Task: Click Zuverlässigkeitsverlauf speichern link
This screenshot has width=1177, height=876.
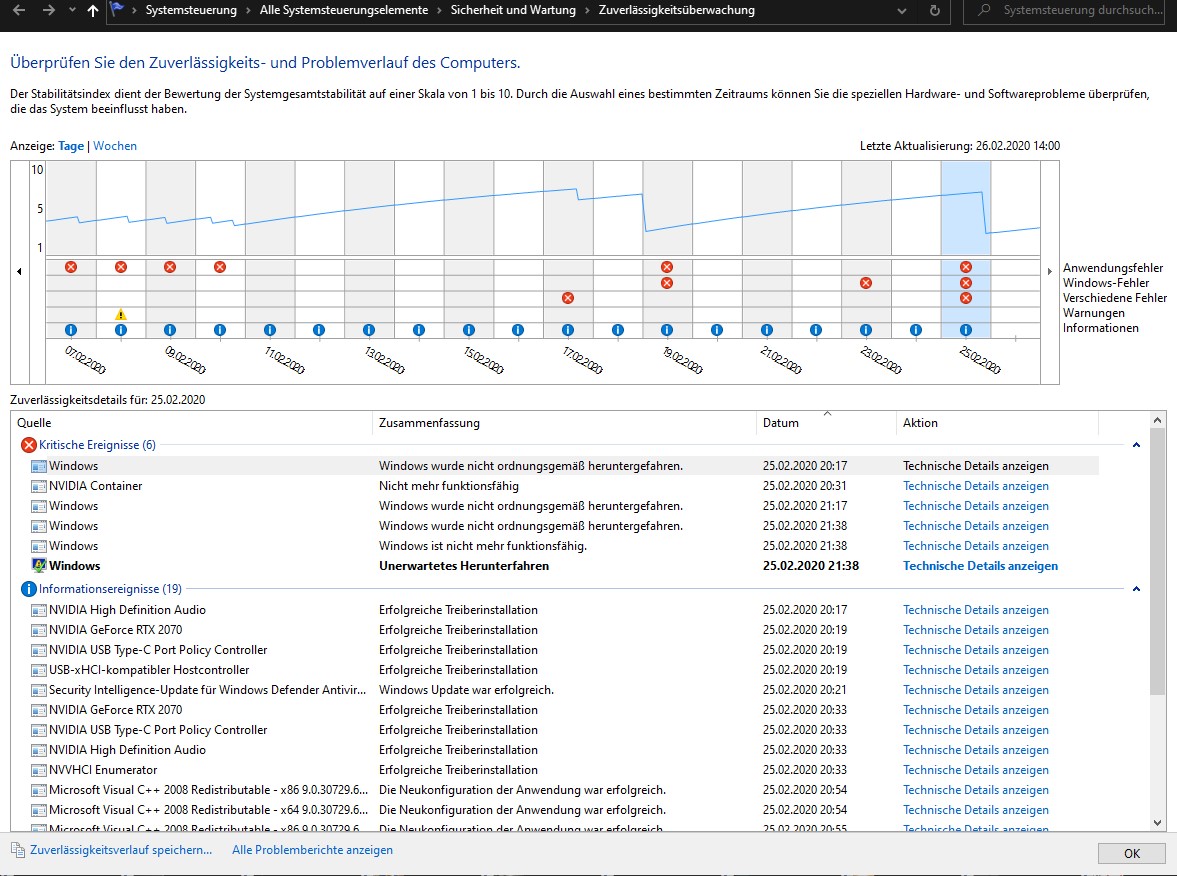Action: 121,850
